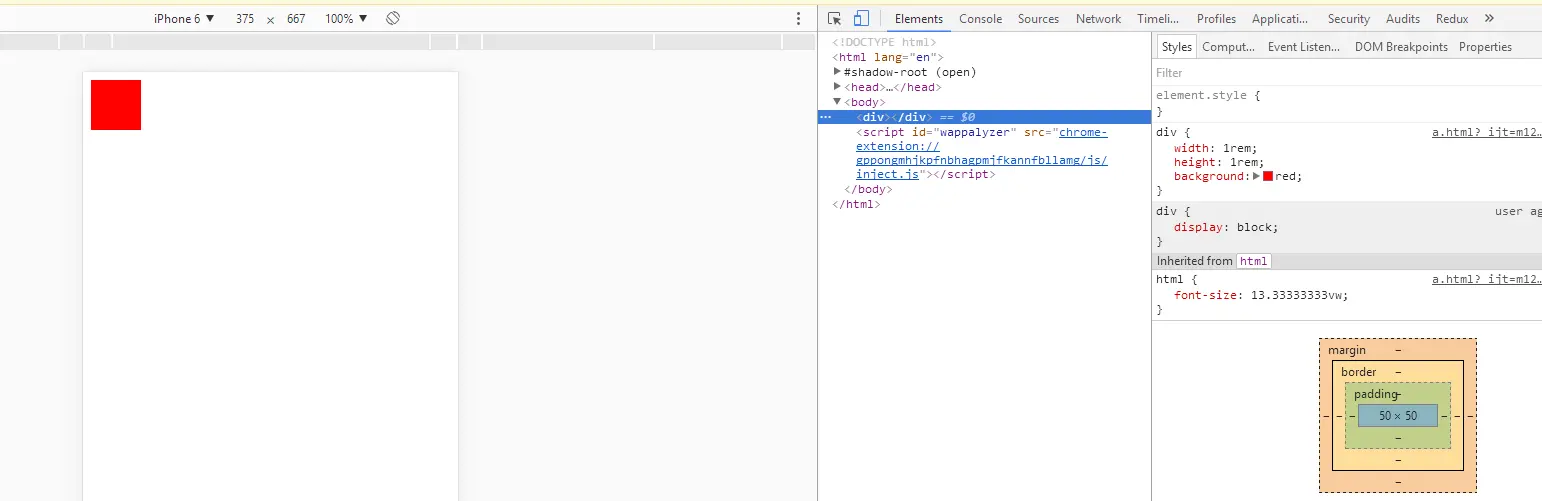The width and height of the screenshot is (1542, 501).
Task: Collapse the body element node
Action: pos(838,102)
